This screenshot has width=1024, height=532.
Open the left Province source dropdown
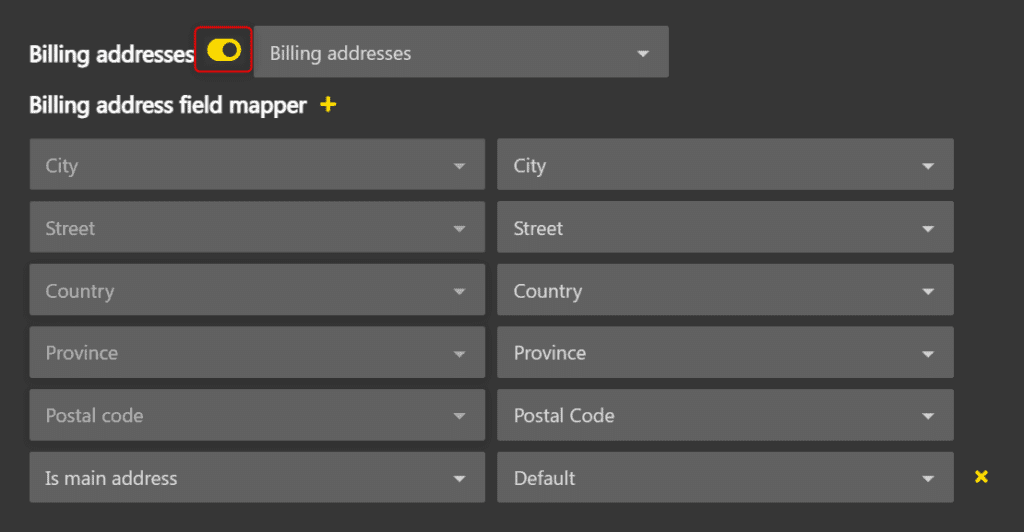pos(256,353)
